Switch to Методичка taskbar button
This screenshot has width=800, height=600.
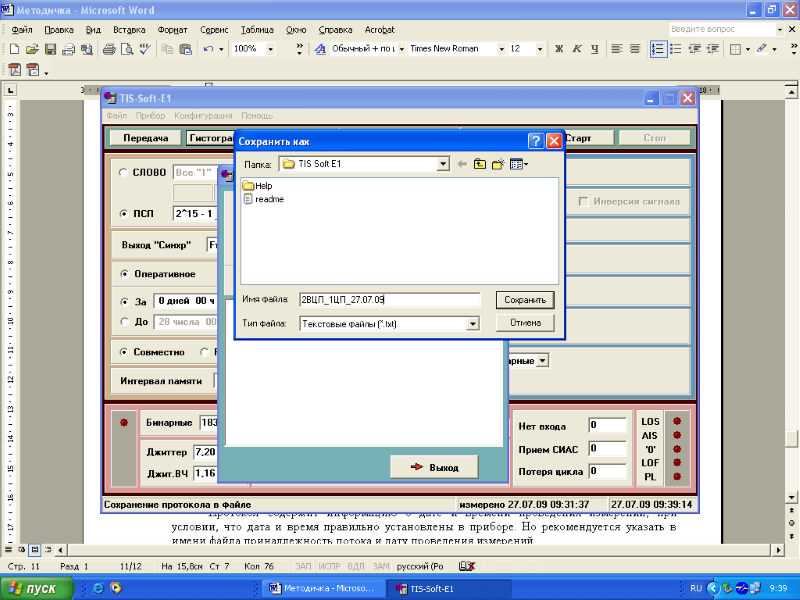[x=323, y=588]
